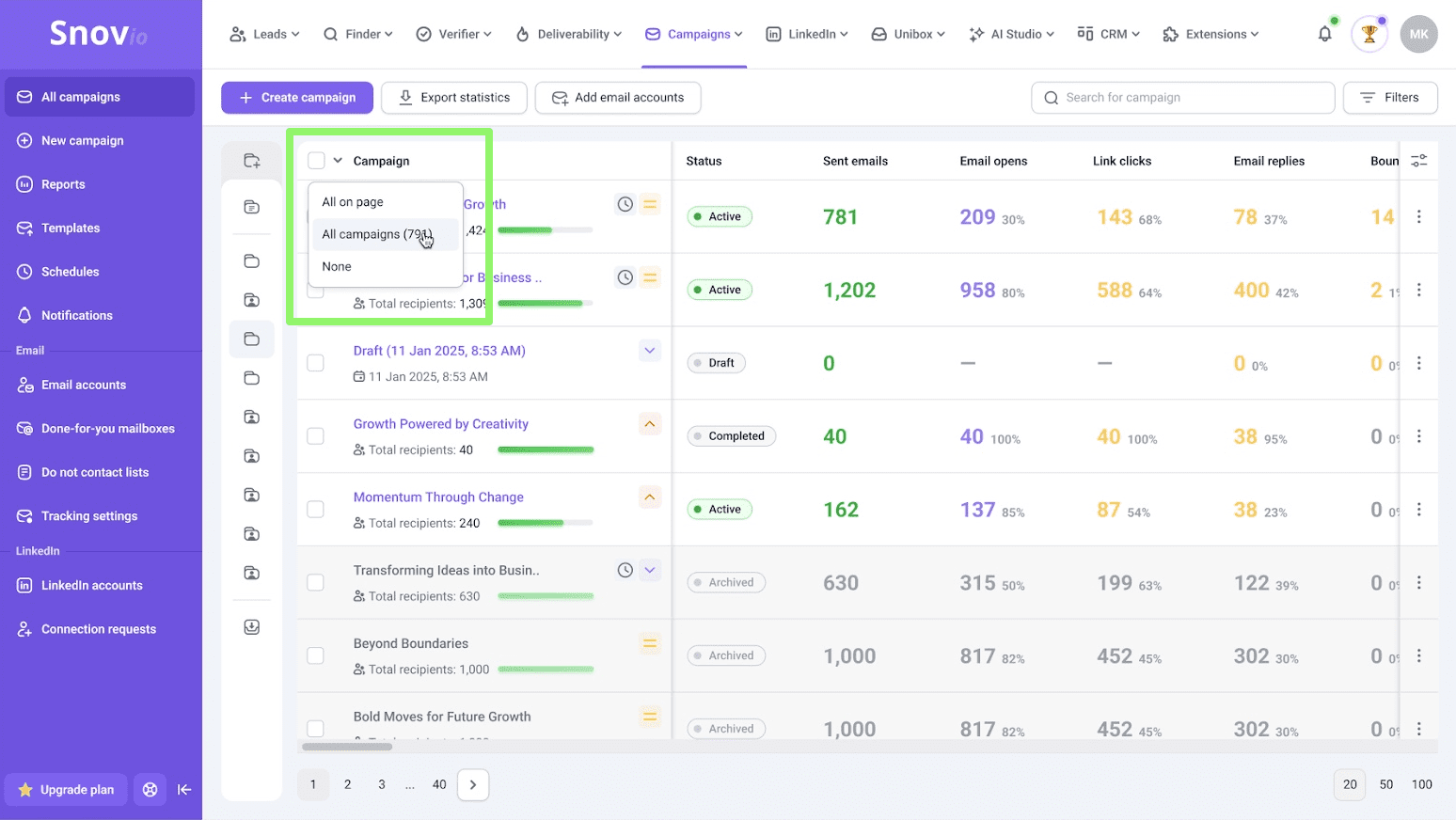Screen dimensions: 1456x820
Task: Collapse the sidebar with arrow icon
Action: (184, 790)
